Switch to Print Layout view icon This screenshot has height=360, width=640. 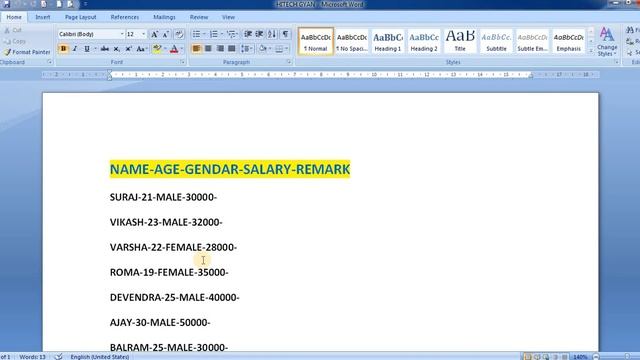pyautogui.click(x=528, y=357)
